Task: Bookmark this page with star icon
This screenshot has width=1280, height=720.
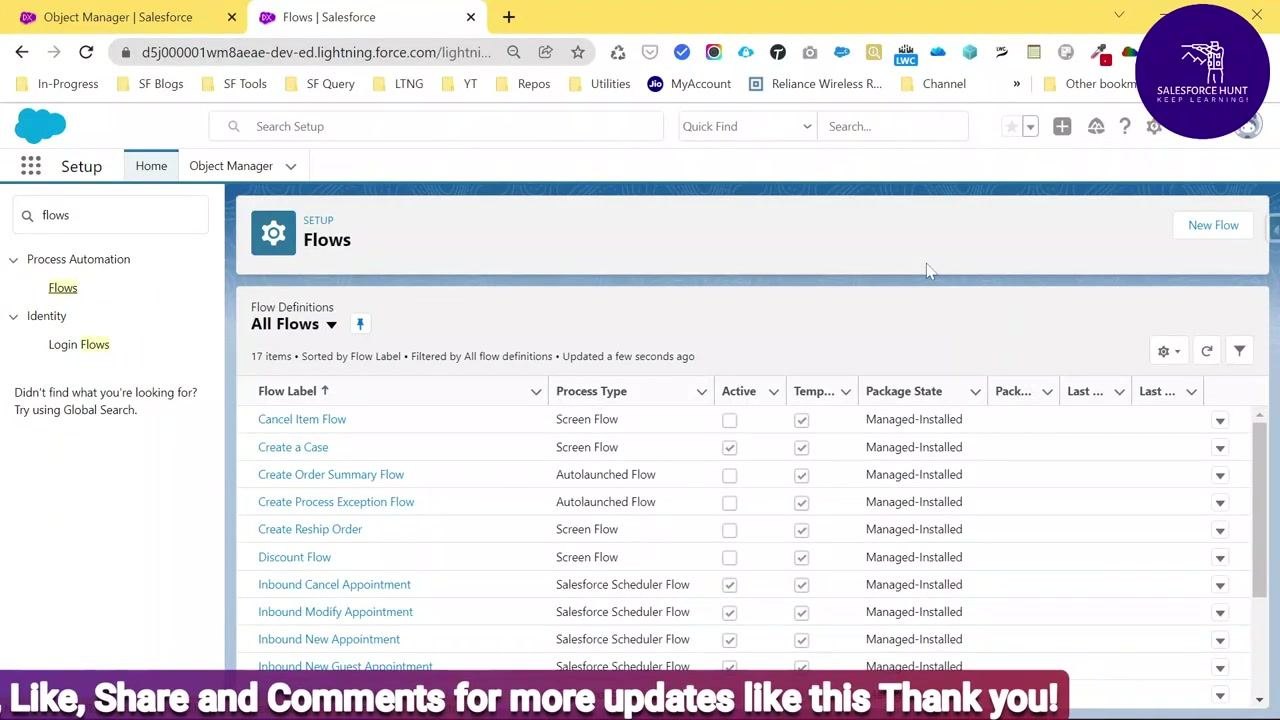Action: pyautogui.click(x=577, y=52)
